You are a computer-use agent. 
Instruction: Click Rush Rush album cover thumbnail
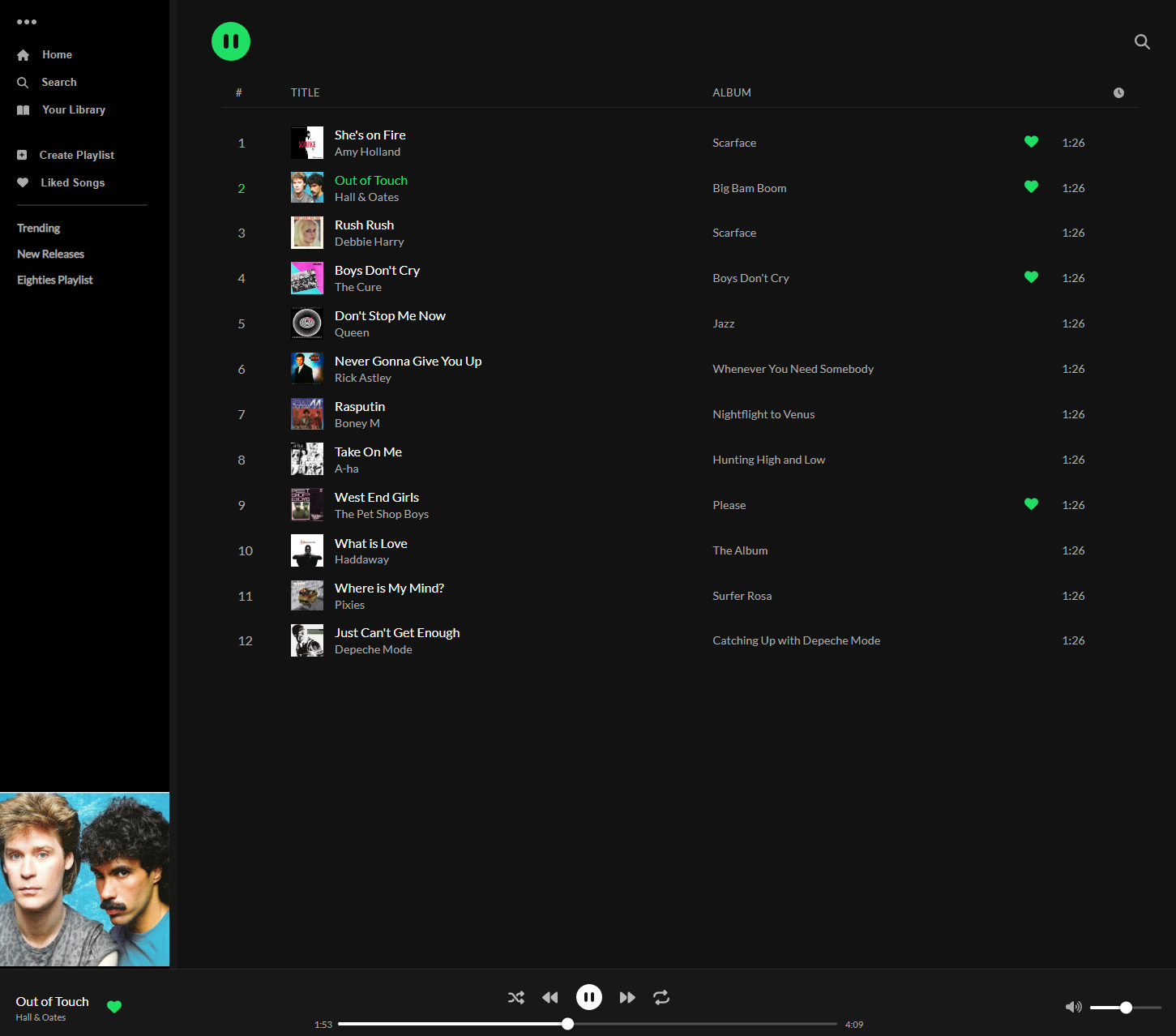tap(307, 233)
